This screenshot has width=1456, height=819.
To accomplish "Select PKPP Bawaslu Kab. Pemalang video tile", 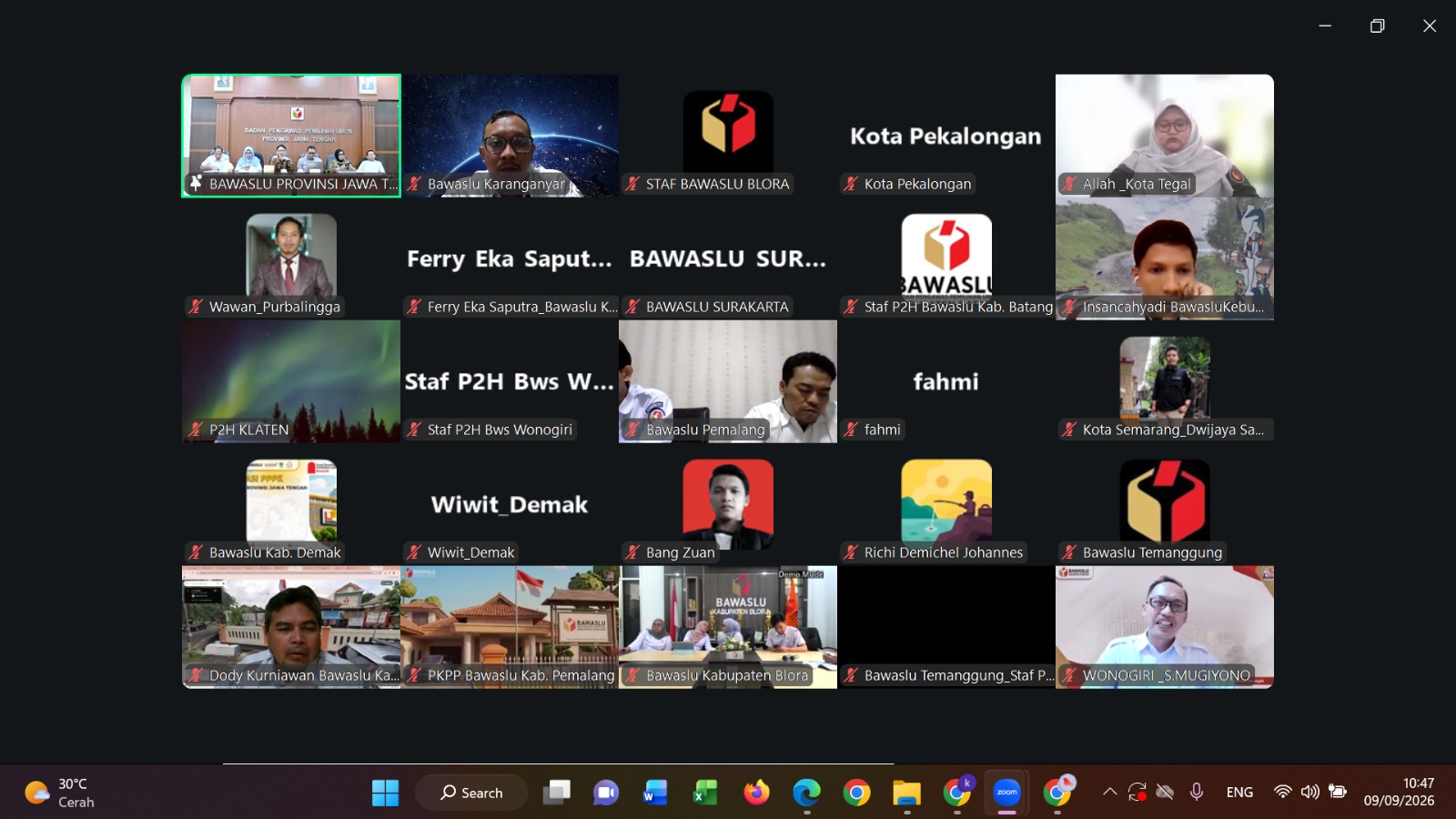I will pos(510,627).
